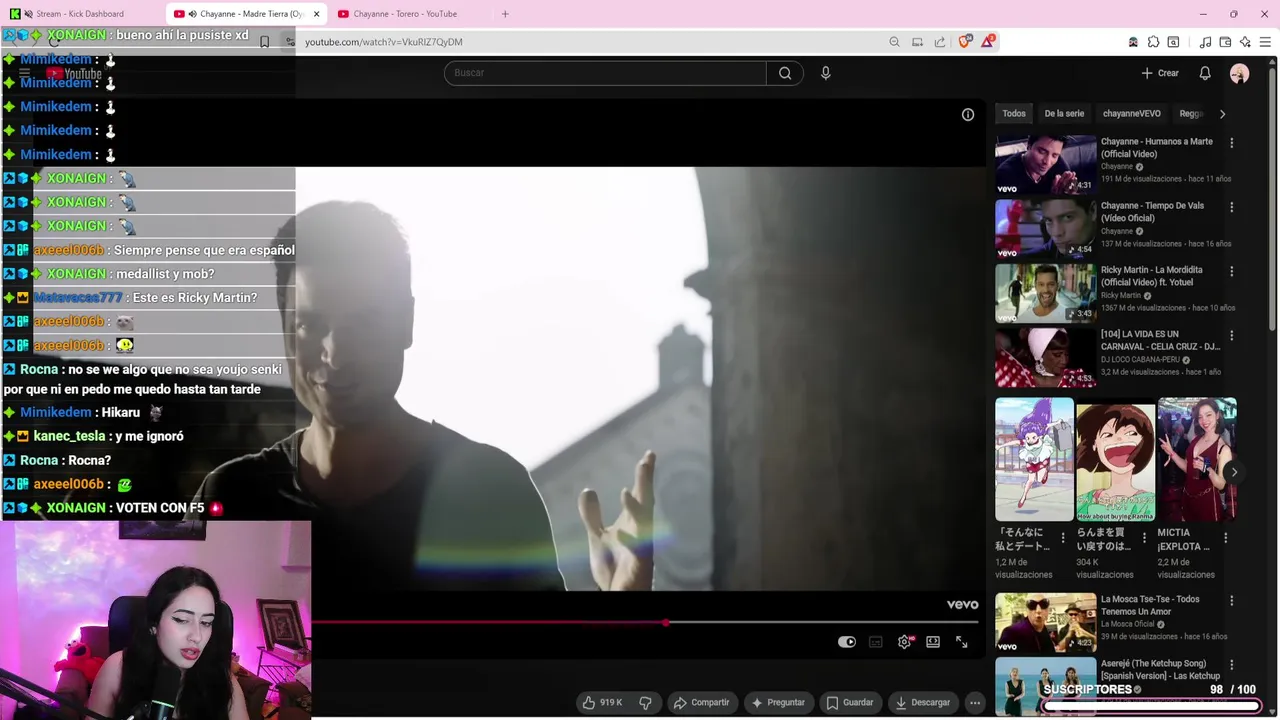This screenshot has height=720, width=1280.
Task: Activate voice search microphone
Action: (825, 73)
